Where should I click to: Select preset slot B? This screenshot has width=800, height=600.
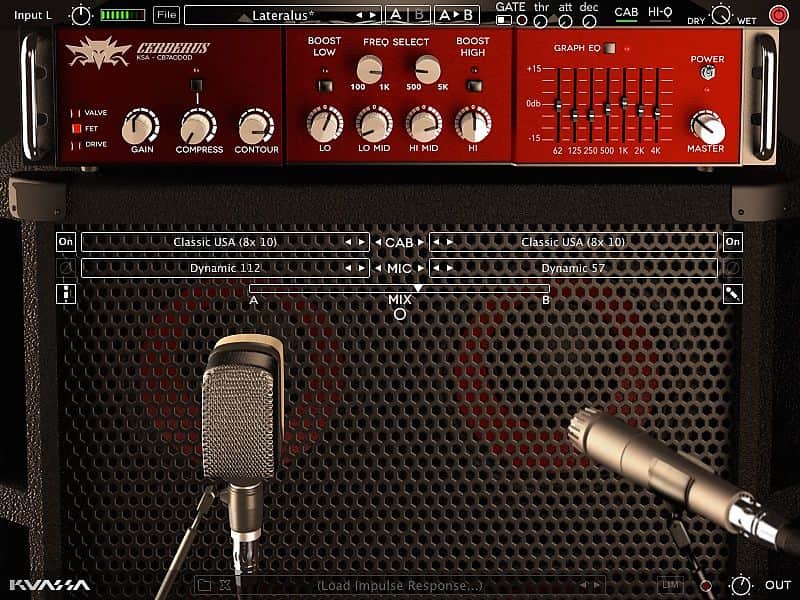pyautogui.click(x=419, y=15)
